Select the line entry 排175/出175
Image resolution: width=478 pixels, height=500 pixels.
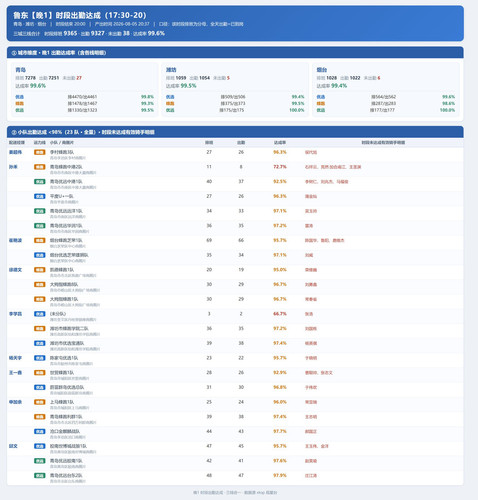(x=233, y=110)
